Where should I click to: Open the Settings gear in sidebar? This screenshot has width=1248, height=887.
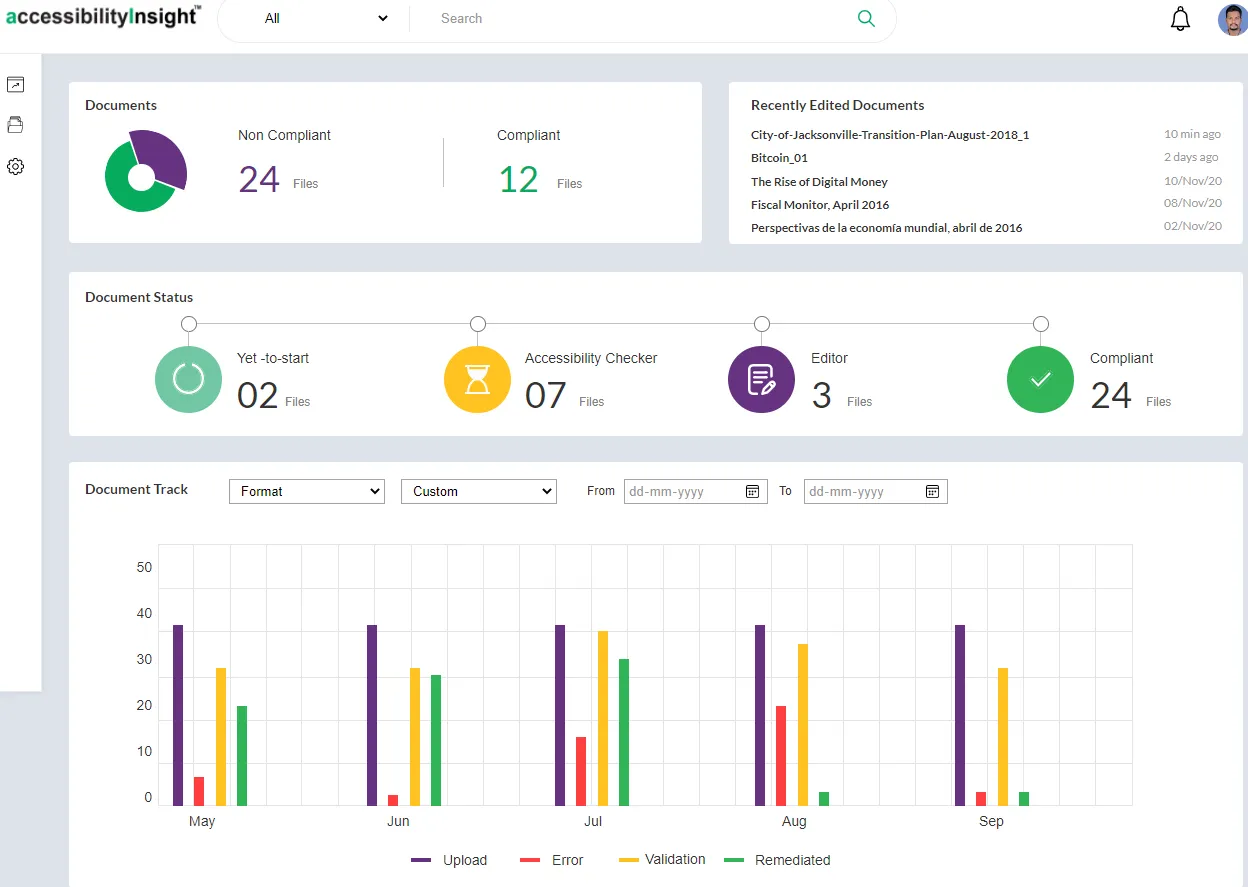pos(15,166)
